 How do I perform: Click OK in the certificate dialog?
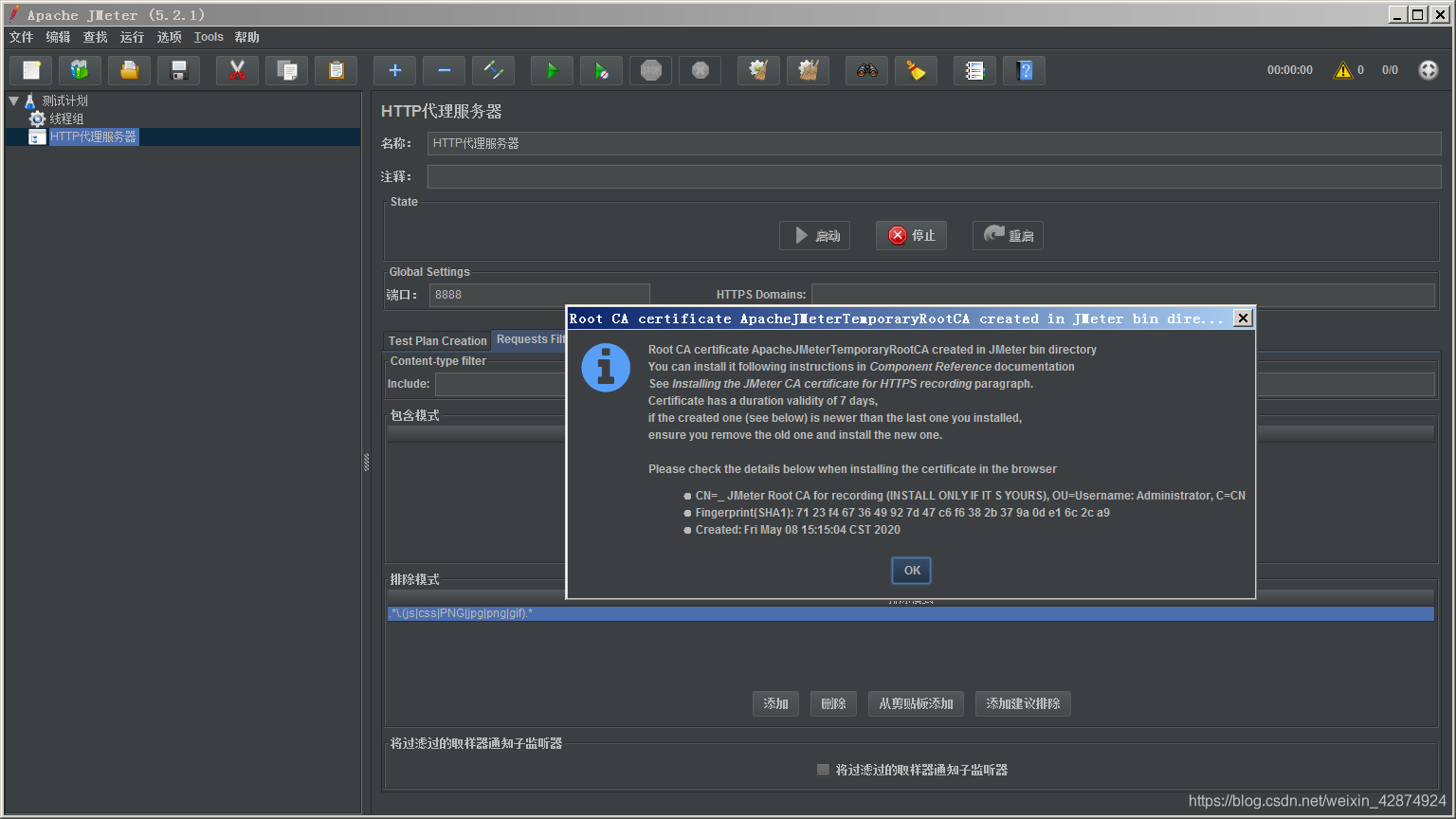tap(912, 571)
